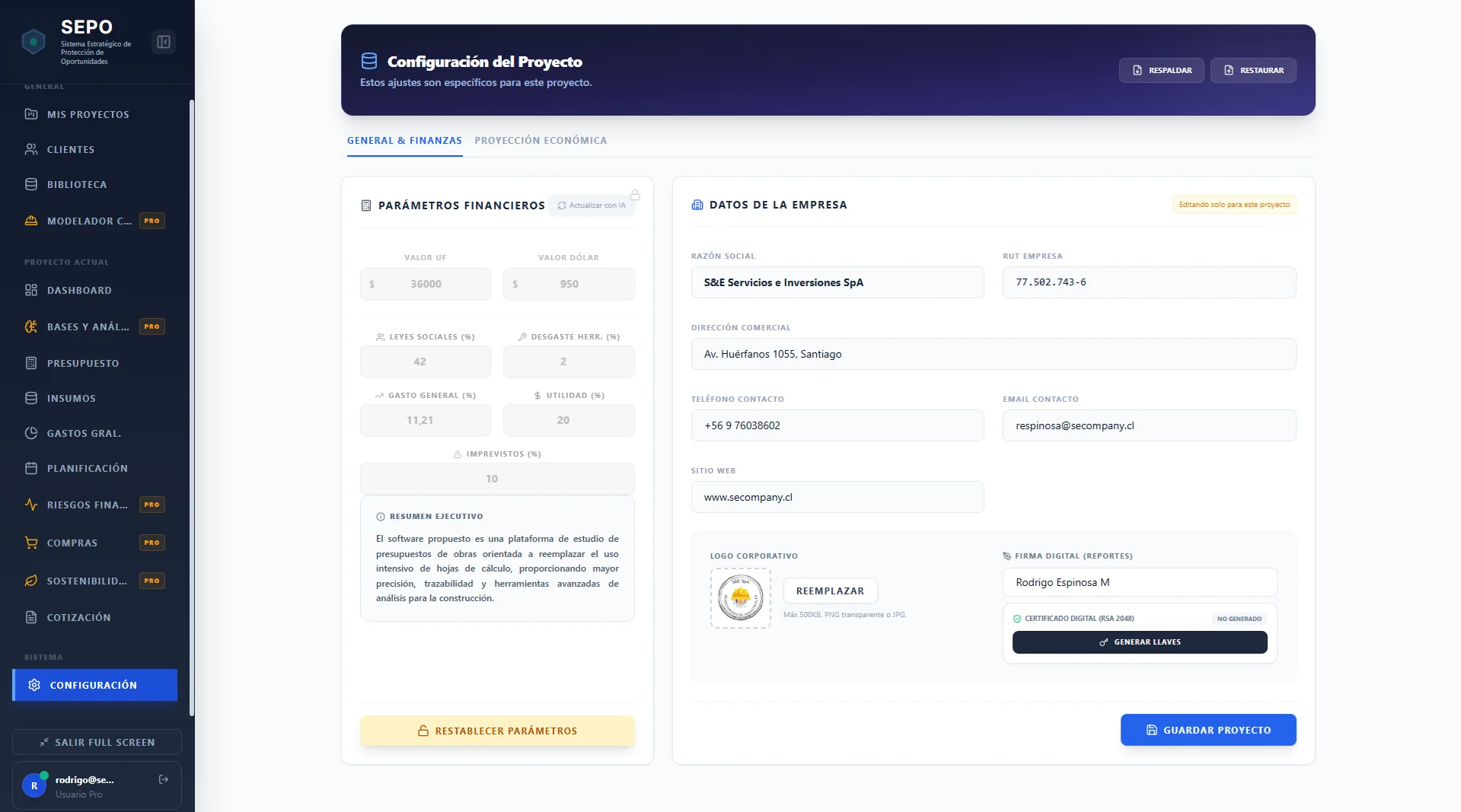Open the Presupuesto calculator icon
This screenshot has width=1461, height=812.
pyautogui.click(x=30, y=362)
